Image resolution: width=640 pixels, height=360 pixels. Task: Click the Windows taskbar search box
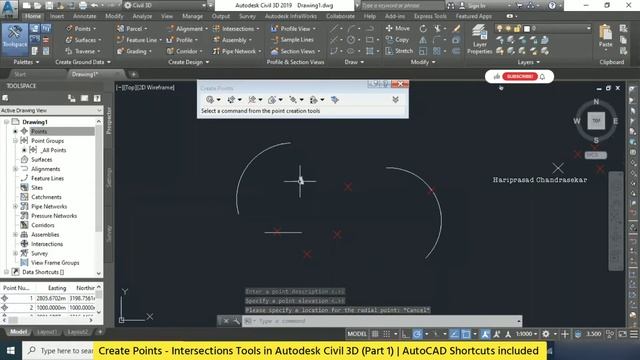[59, 351]
